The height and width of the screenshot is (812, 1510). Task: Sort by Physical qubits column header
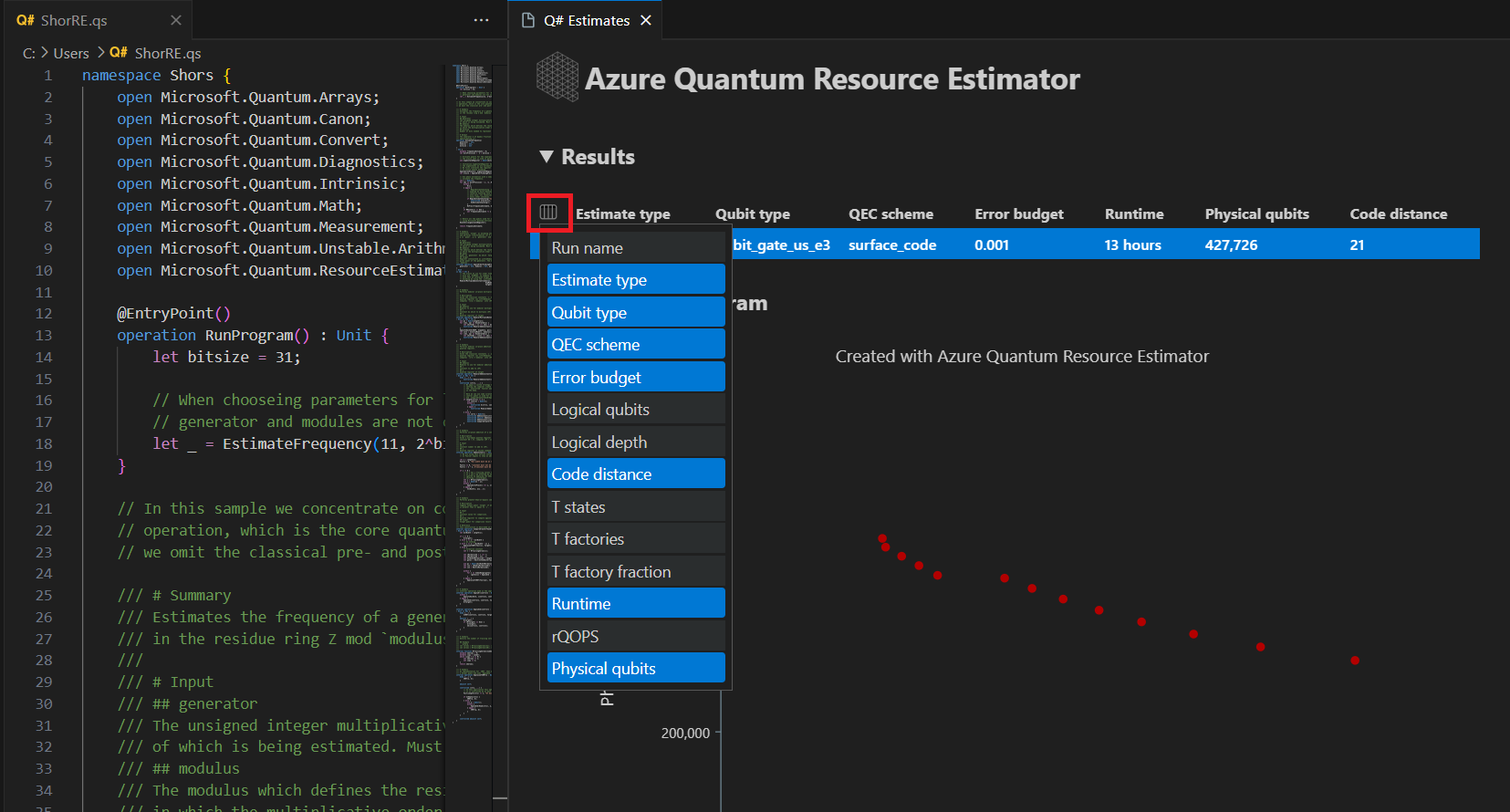click(x=1256, y=213)
